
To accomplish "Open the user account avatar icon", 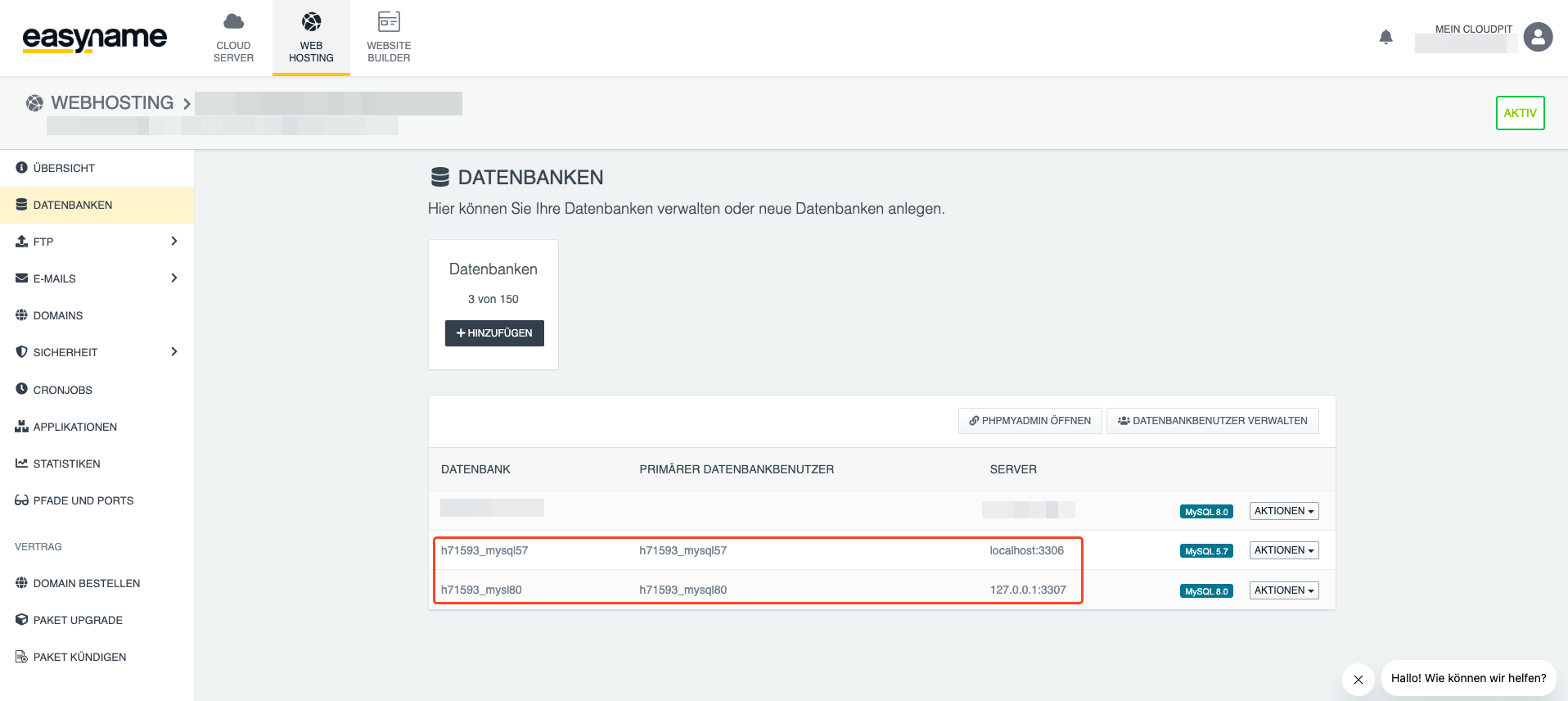I will pos(1538,37).
